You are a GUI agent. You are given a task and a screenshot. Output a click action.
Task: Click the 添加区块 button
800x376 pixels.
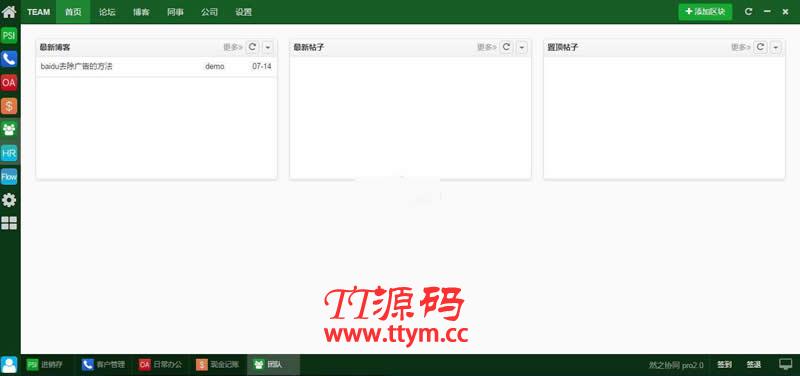[705, 12]
